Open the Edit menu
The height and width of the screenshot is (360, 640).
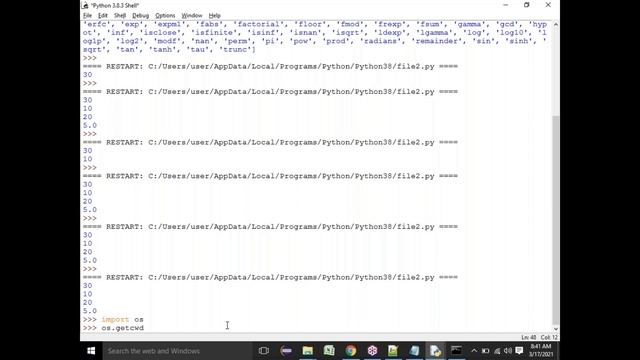(102, 16)
